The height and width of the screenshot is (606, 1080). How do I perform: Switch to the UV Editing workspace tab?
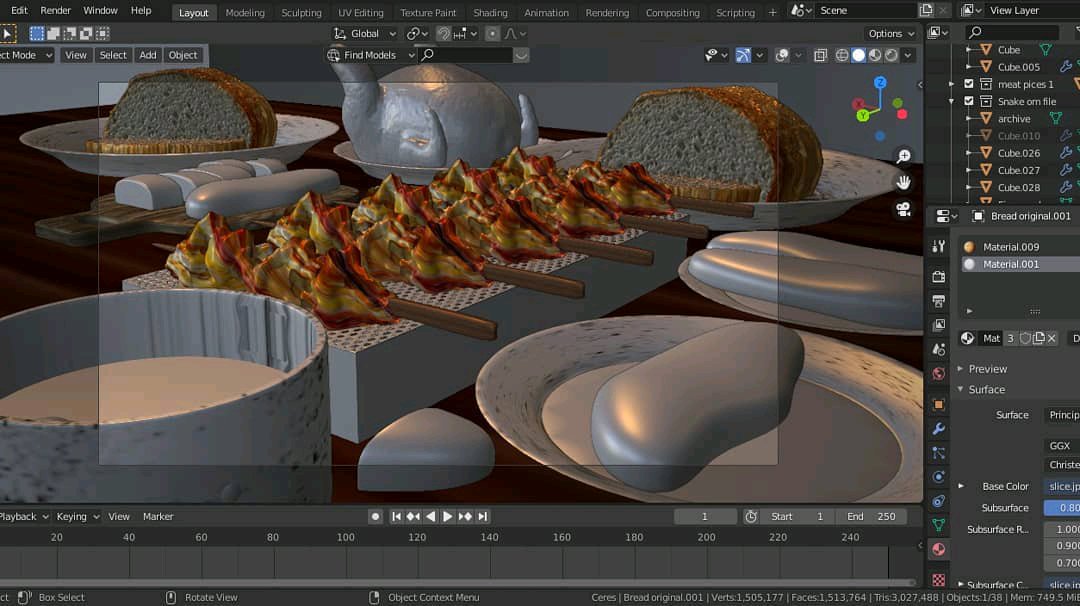[x=360, y=12]
